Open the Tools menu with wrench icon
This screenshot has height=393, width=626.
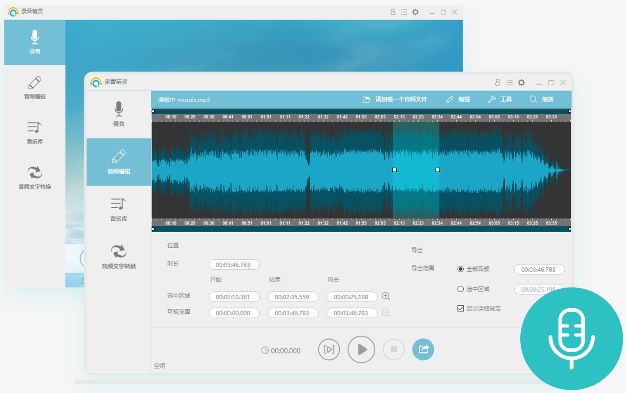(500, 99)
